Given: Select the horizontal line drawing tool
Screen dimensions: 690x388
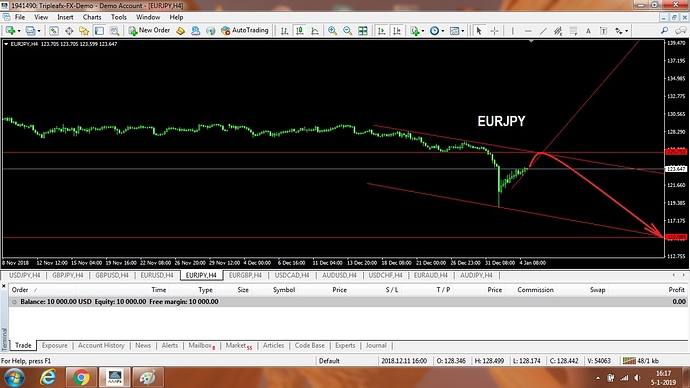Looking at the screenshot, I should 528,31.
